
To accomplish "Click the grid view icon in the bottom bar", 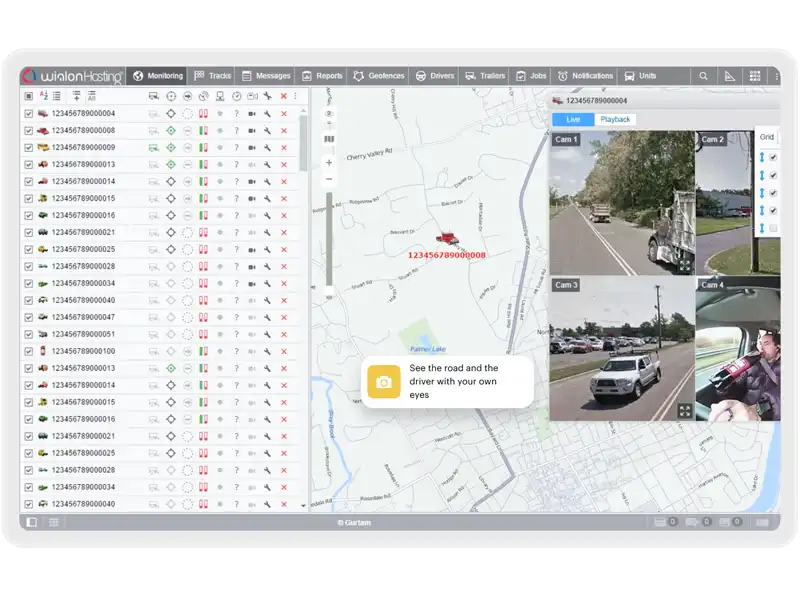I will coord(54,522).
